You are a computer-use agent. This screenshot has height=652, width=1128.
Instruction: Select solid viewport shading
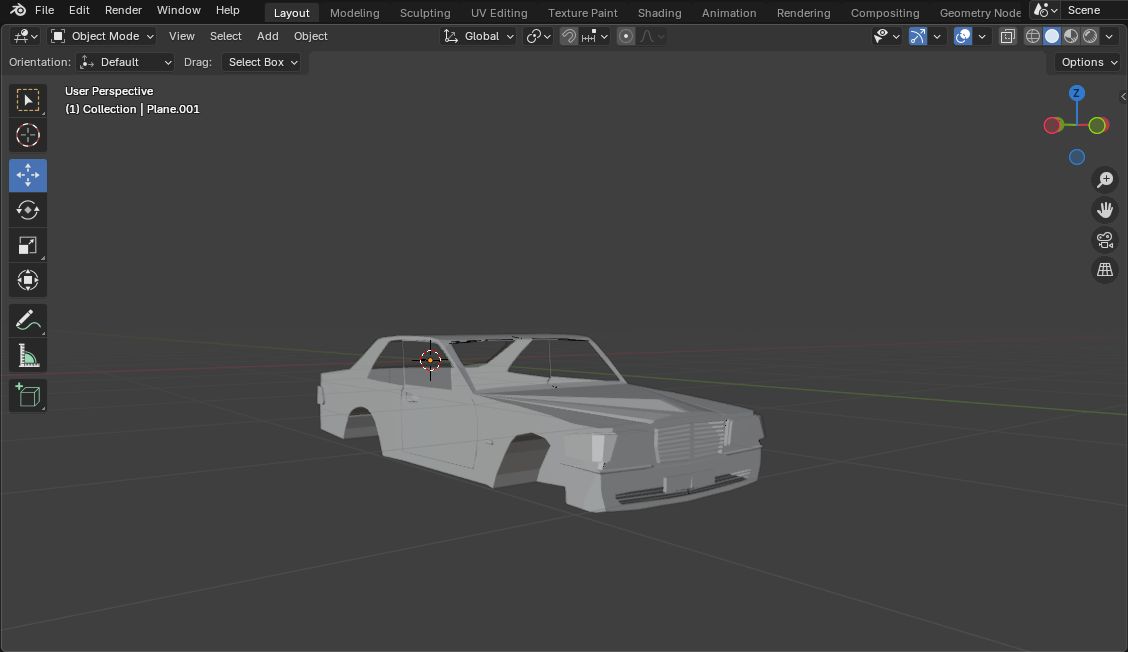pyautogui.click(x=1052, y=36)
